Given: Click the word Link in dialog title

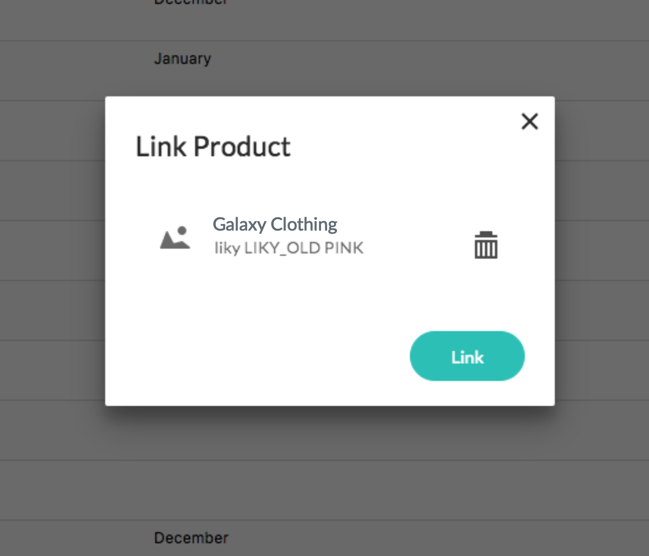Looking at the screenshot, I should click(160, 147).
